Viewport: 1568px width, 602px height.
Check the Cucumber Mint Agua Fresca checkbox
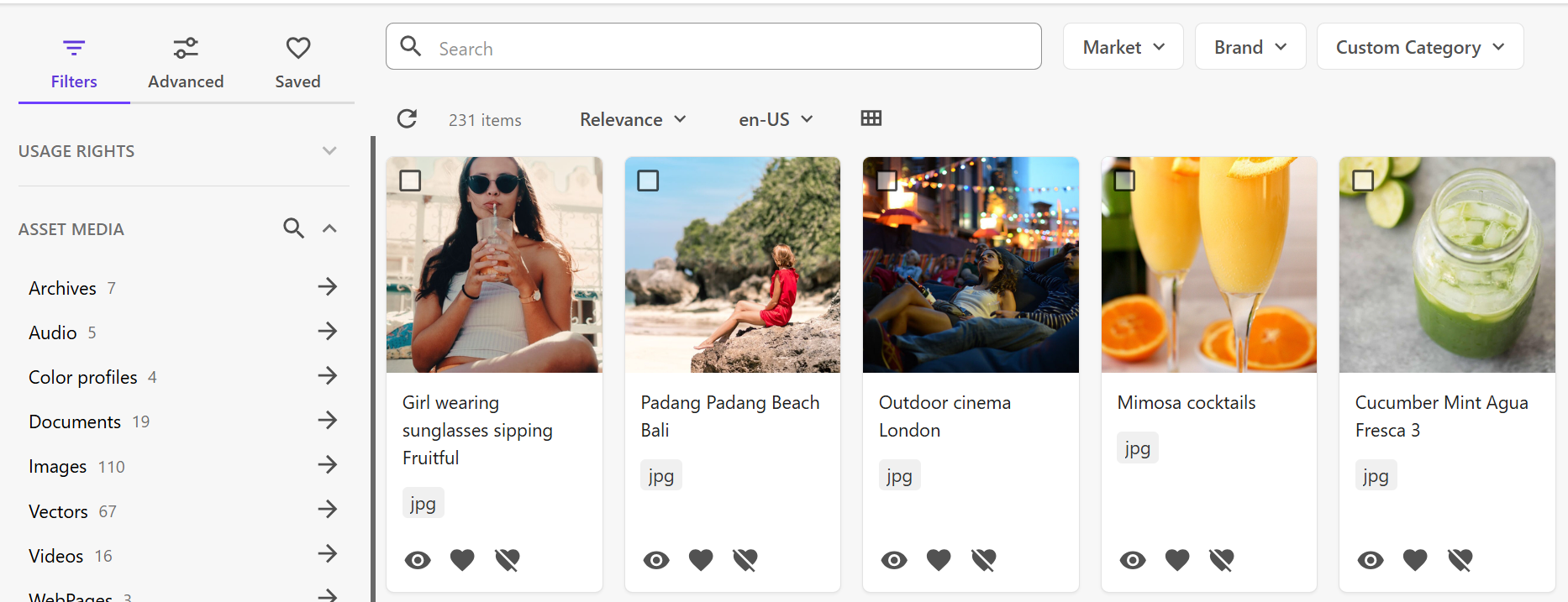coord(1363,181)
